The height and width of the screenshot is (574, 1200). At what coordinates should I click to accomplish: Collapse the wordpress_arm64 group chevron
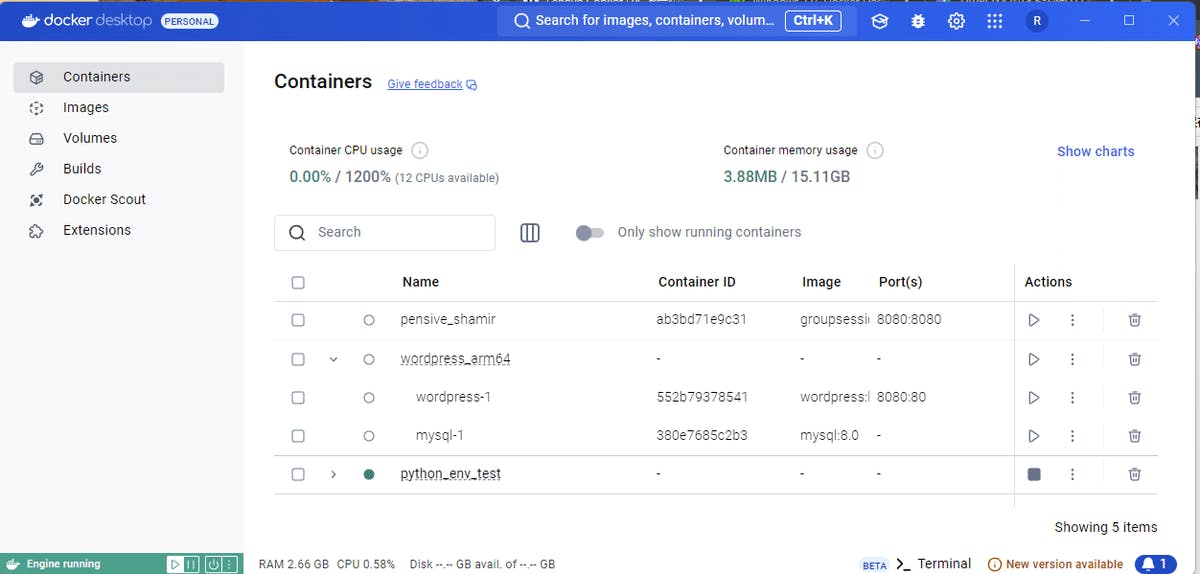point(334,359)
